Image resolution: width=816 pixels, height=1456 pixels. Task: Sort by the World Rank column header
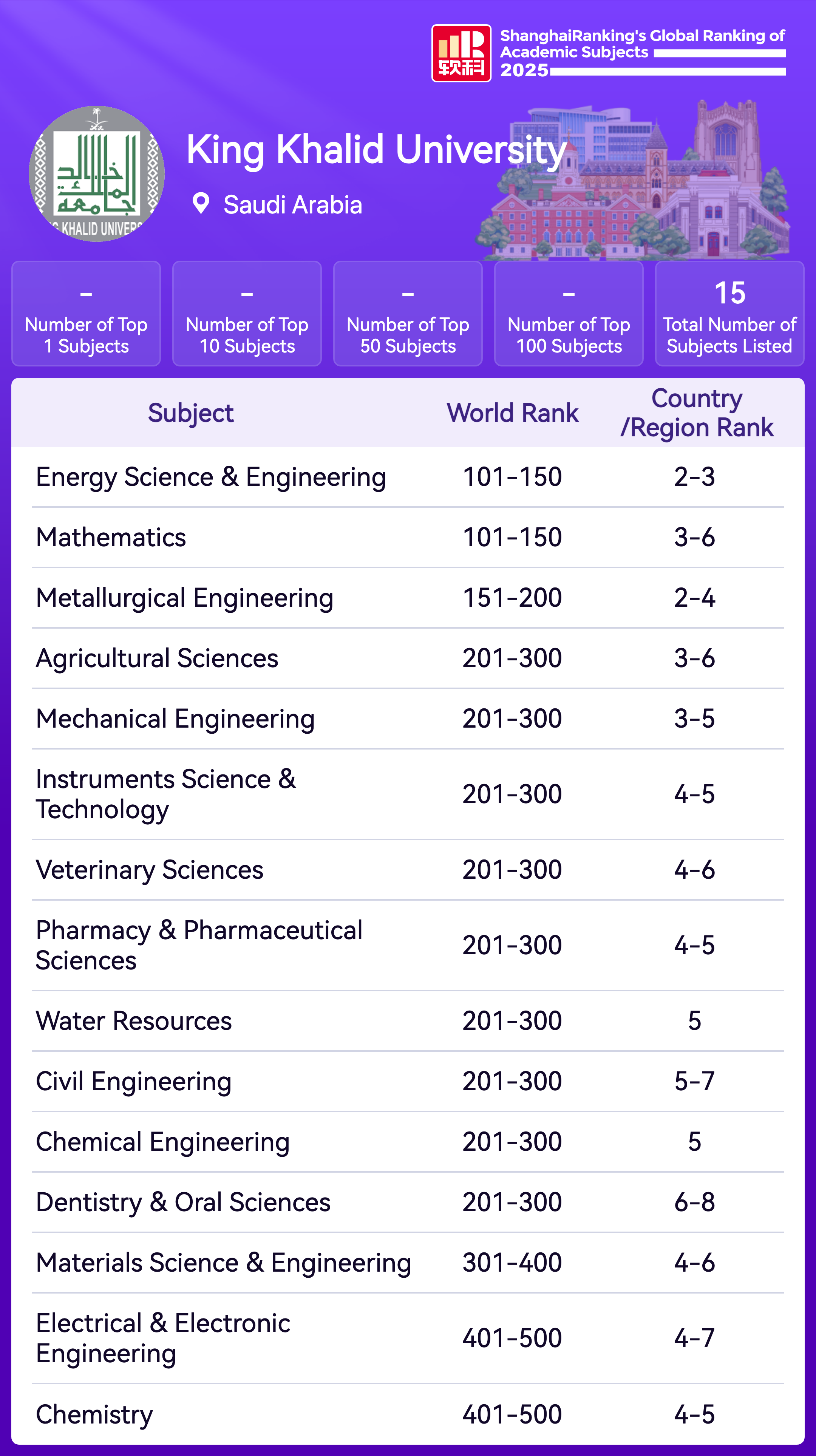(513, 413)
